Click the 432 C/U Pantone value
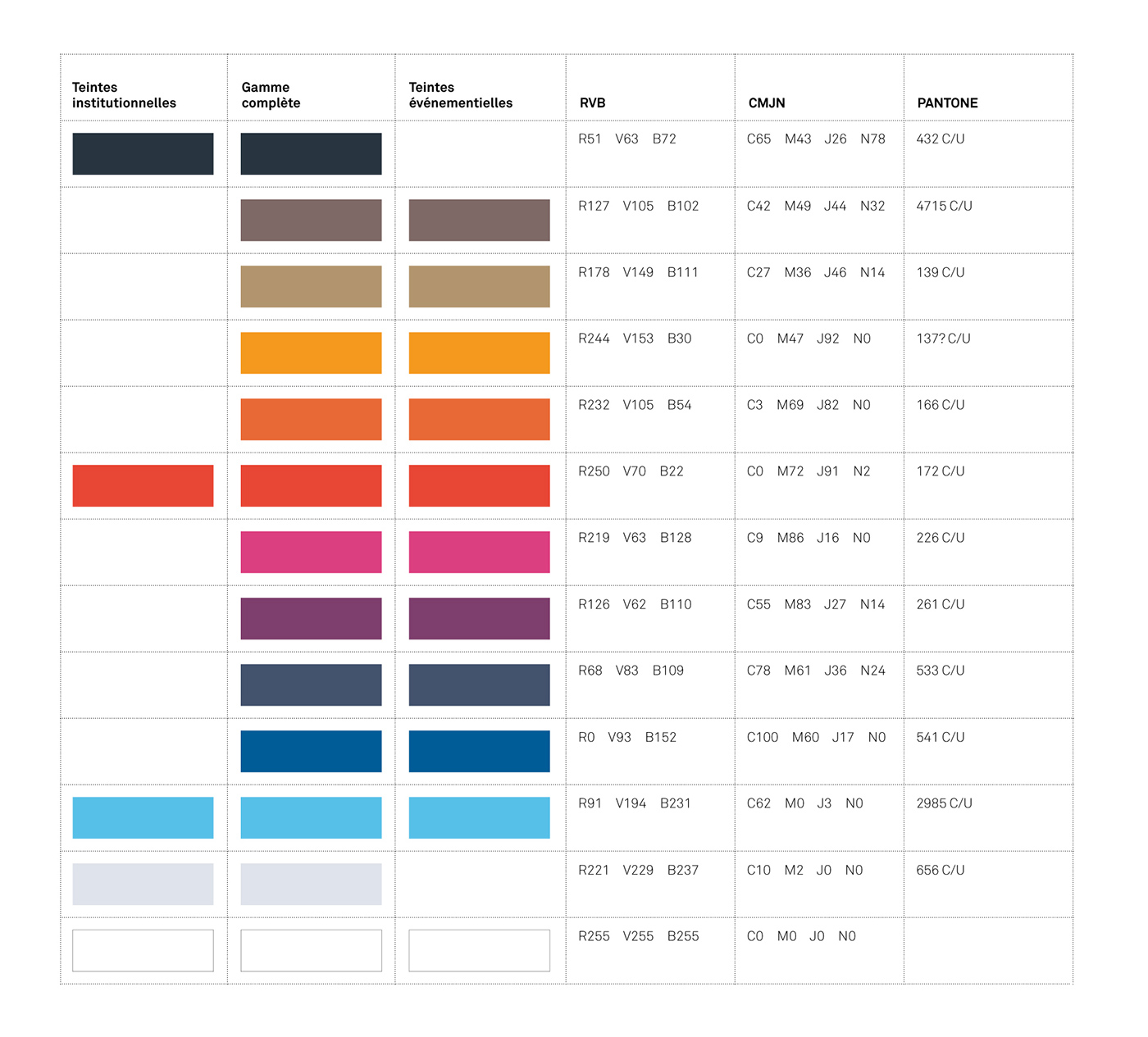The width and height of the screenshot is (1148, 1037). (941, 139)
